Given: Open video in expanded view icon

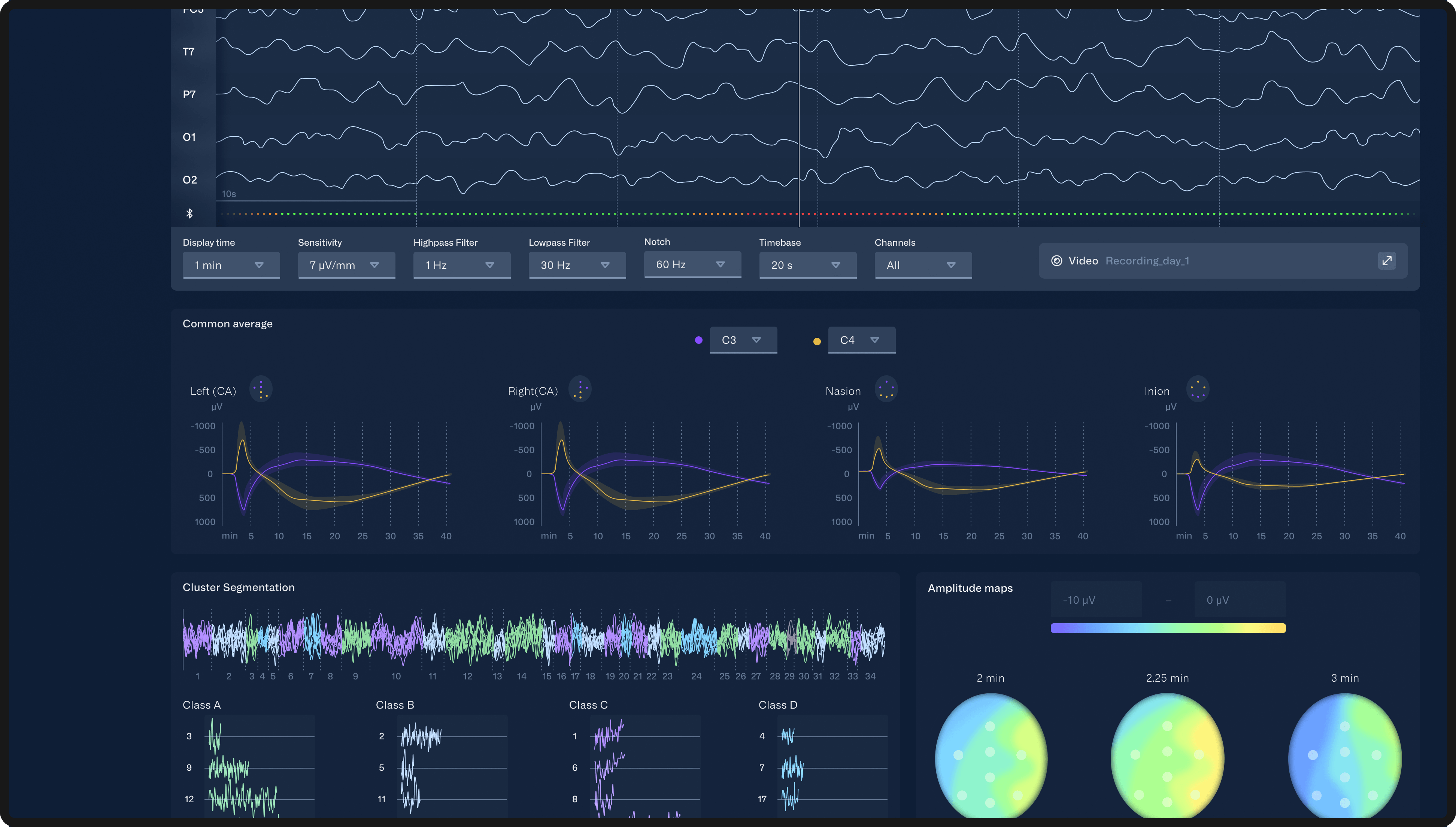Looking at the screenshot, I should 1387,261.
